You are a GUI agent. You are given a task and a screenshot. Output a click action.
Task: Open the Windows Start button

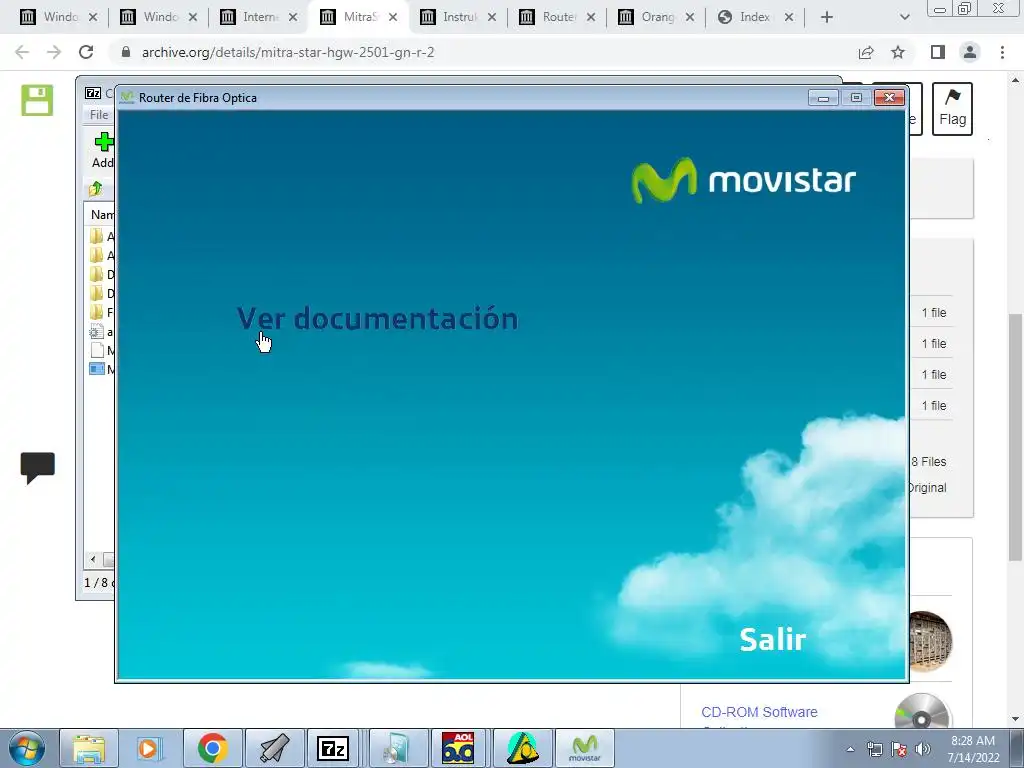pos(26,749)
